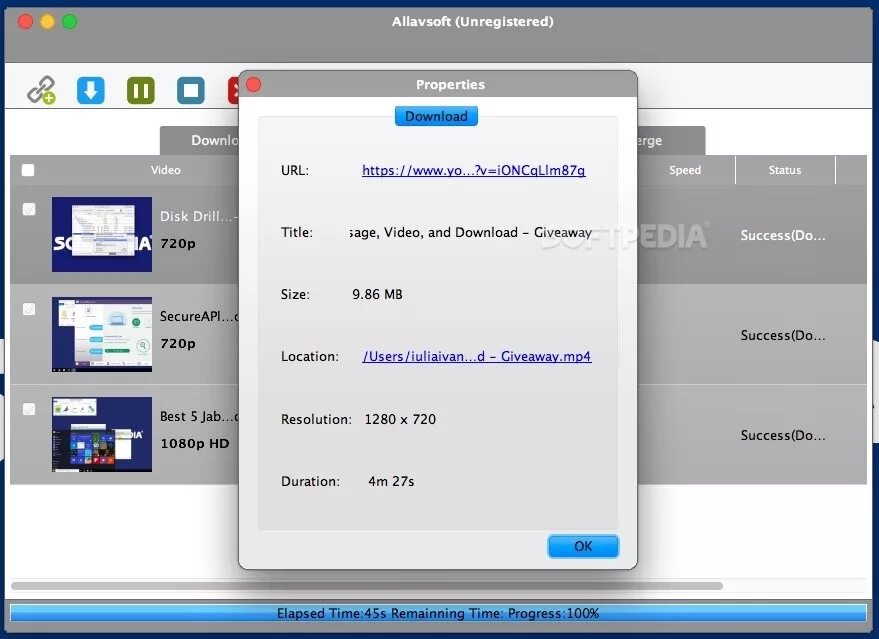
Task: Click the Best 5 Jab video thumbnail
Action: [x=102, y=434]
